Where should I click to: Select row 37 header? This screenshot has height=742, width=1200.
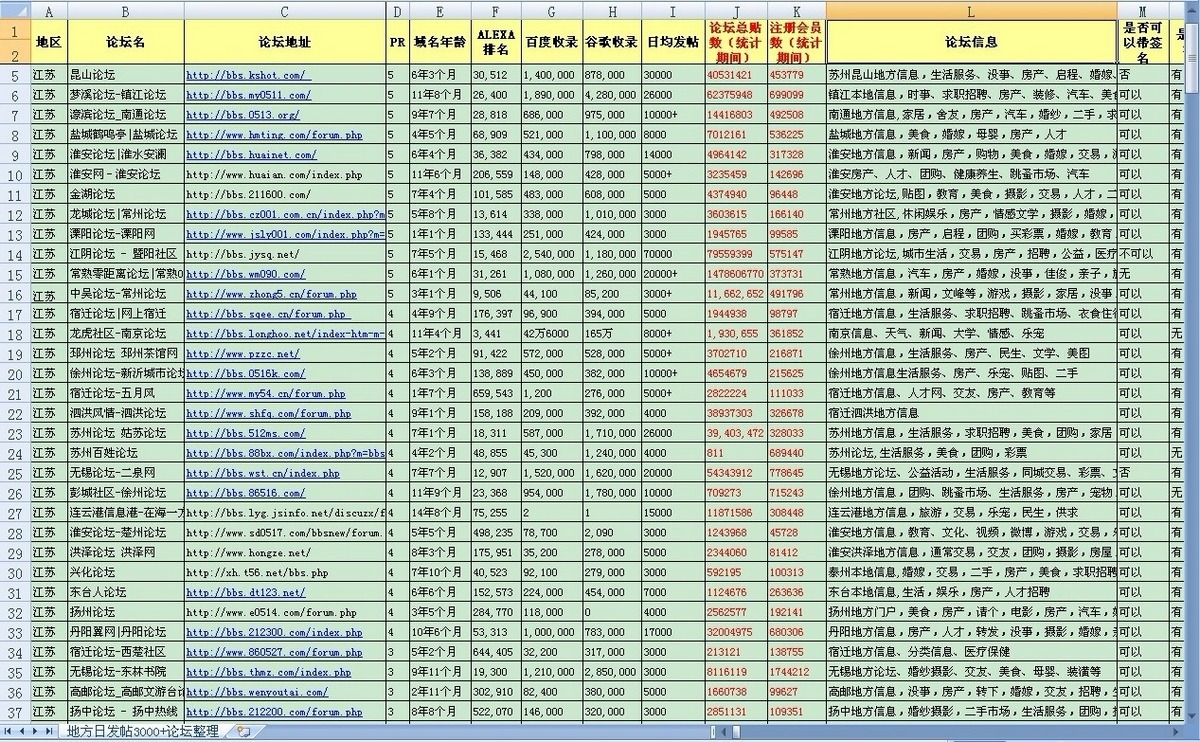point(14,711)
